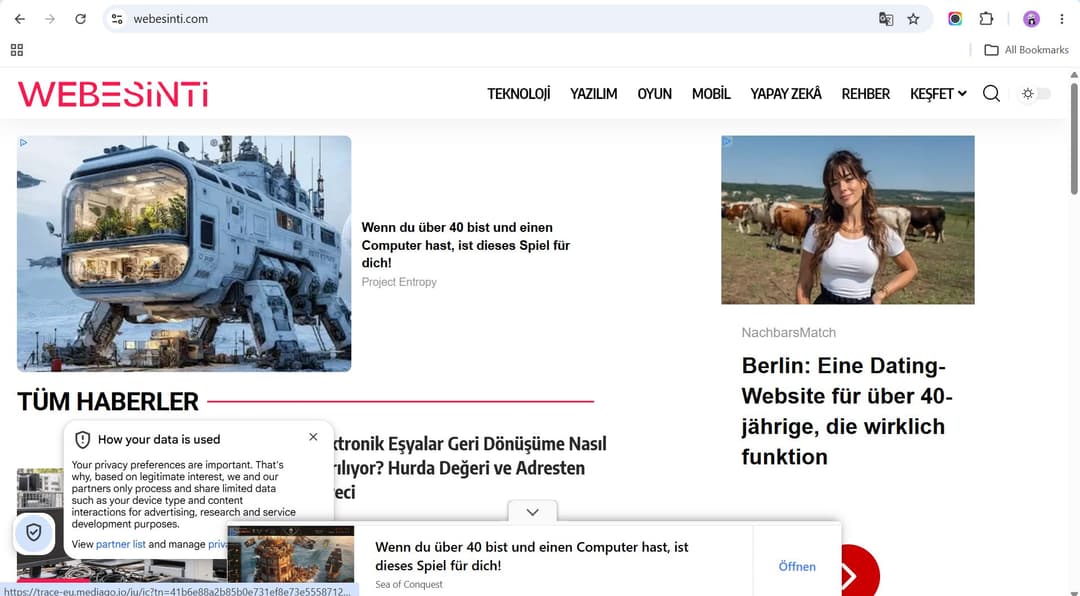Image resolution: width=1080 pixels, height=596 pixels.
Task: Toggle the dark mode switch
Action: (1035, 93)
